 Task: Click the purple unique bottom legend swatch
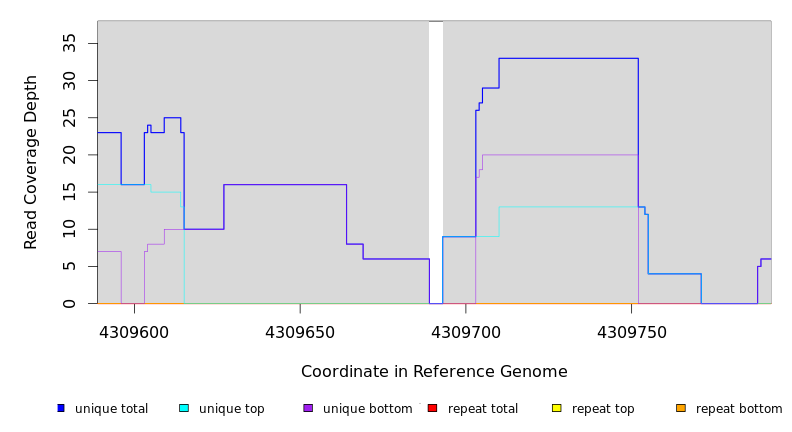point(308,408)
